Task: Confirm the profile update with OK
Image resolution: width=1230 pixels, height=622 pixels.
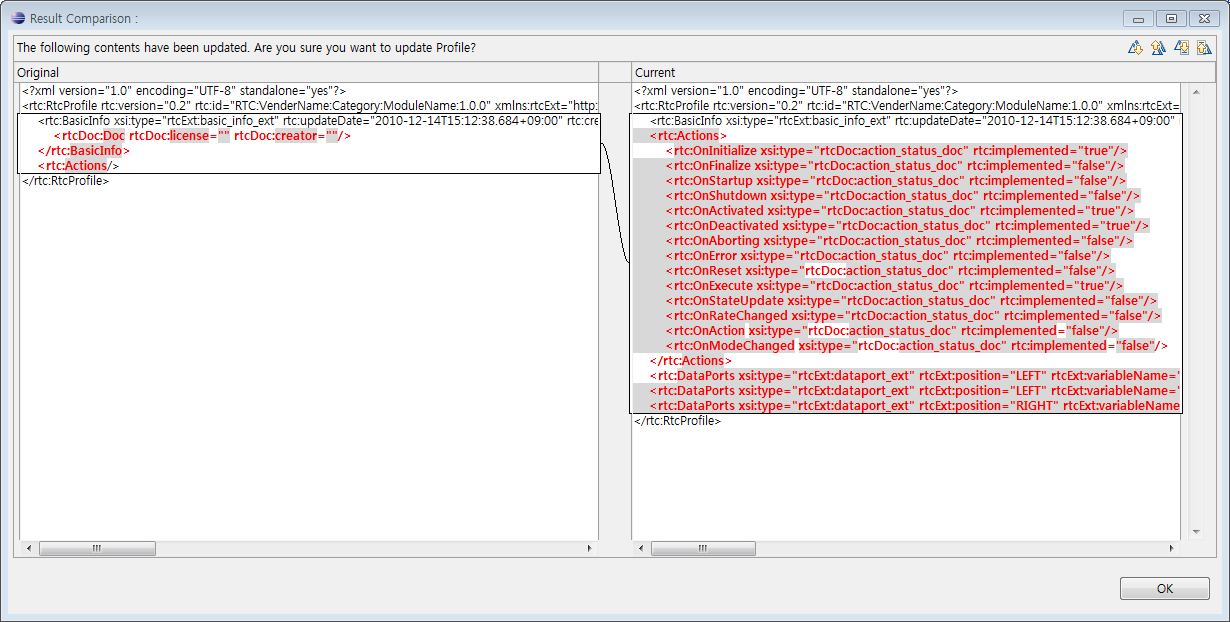Action: tap(1165, 588)
